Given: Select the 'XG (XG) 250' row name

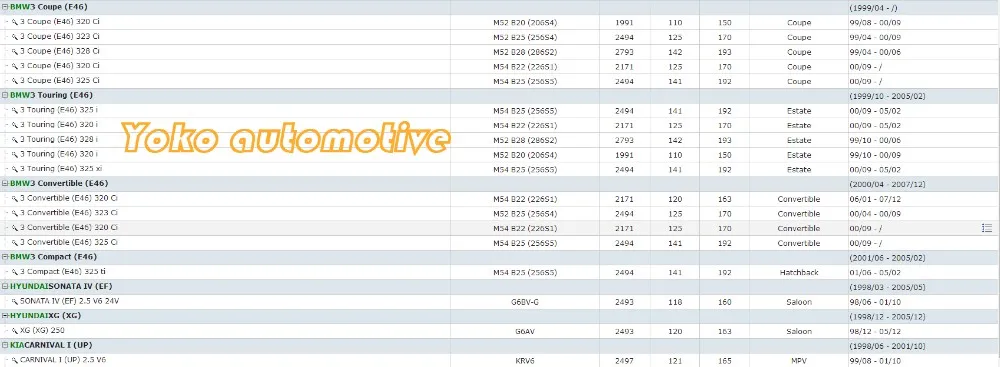Looking at the screenshot, I should point(42,331).
